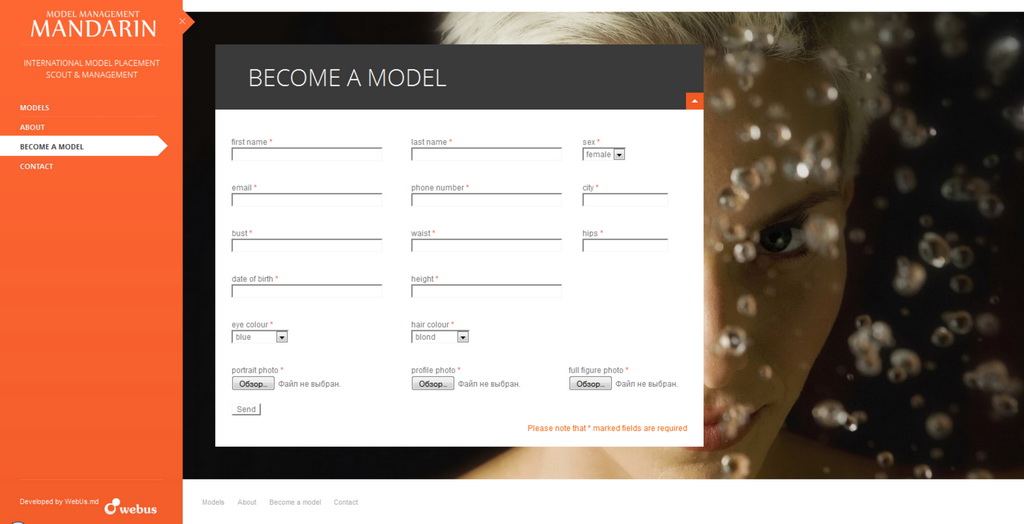The image size is (1024, 524).
Task: Go to About in the sidebar
Action: (33, 127)
